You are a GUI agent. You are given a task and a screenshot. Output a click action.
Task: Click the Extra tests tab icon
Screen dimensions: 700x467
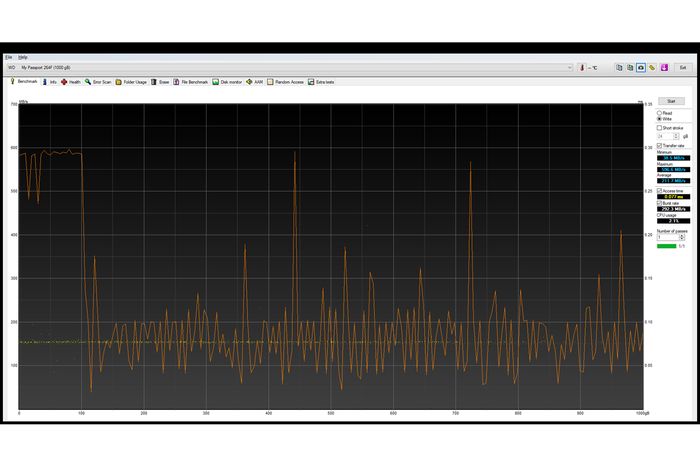click(311, 82)
